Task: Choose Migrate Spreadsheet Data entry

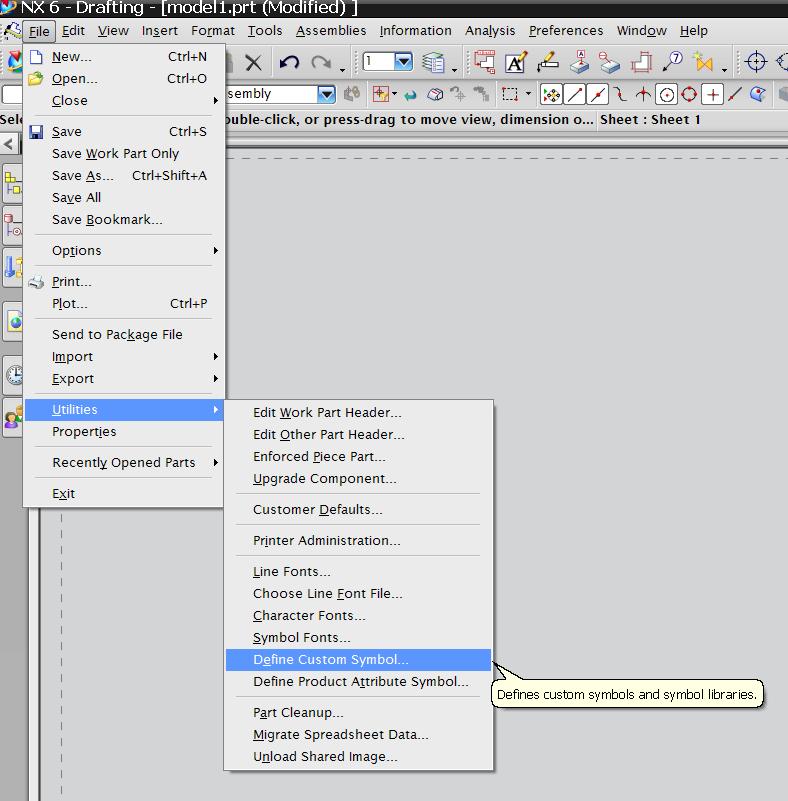Action: pos(359,735)
